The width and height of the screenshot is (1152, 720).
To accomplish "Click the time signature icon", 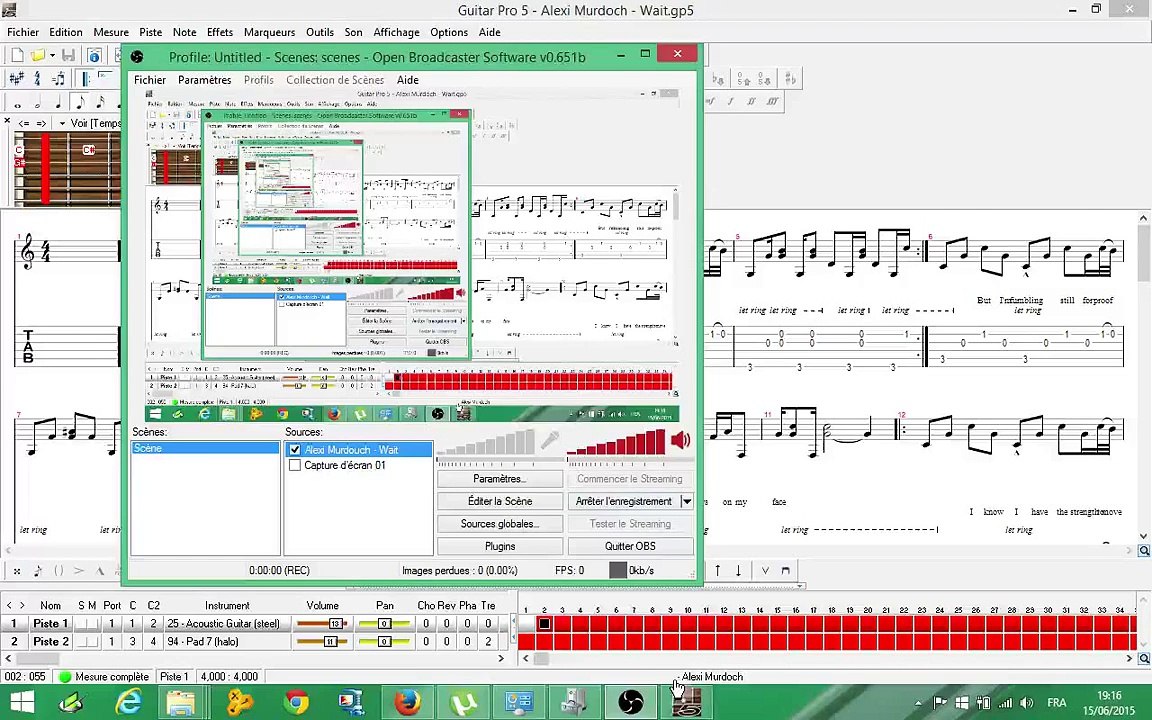I will [x=37, y=79].
